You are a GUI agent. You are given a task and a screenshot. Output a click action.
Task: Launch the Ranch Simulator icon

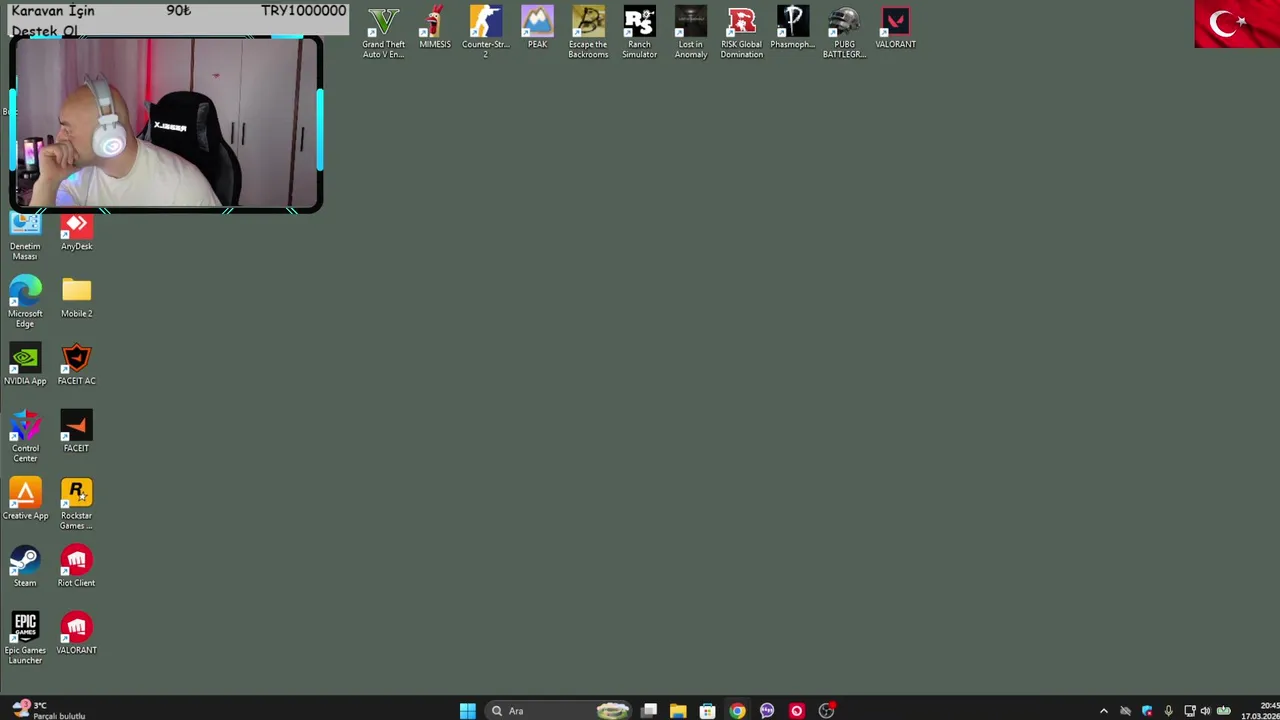pyautogui.click(x=639, y=32)
